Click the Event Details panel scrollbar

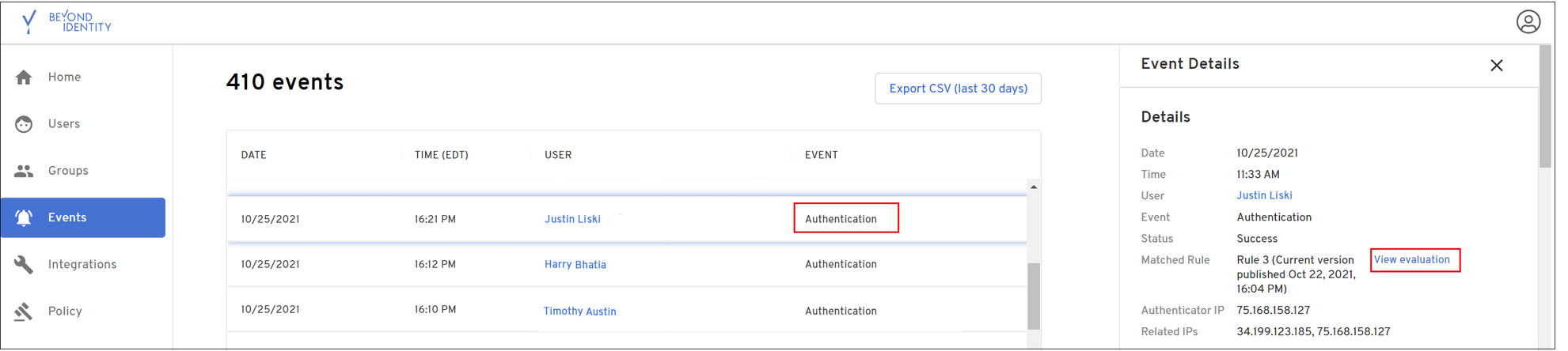click(1544, 107)
